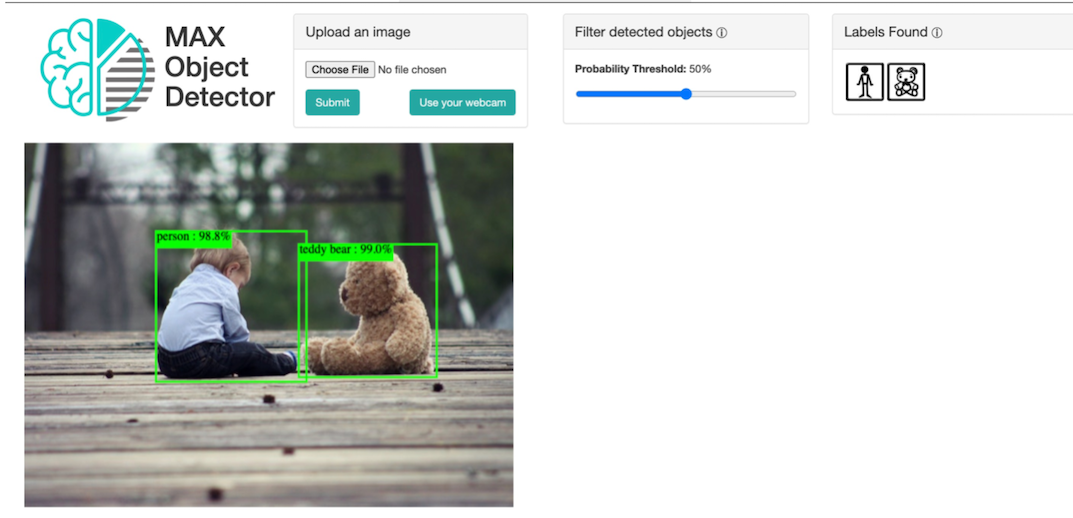Click the probability threshold slider handle
This screenshot has height=518, width=1073.
click(x=686, y=94)
